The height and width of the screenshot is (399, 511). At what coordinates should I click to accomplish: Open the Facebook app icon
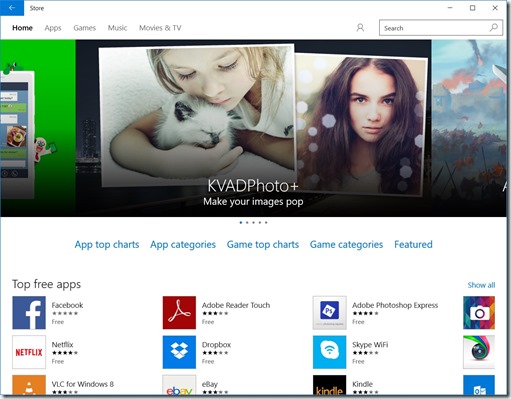29,313
